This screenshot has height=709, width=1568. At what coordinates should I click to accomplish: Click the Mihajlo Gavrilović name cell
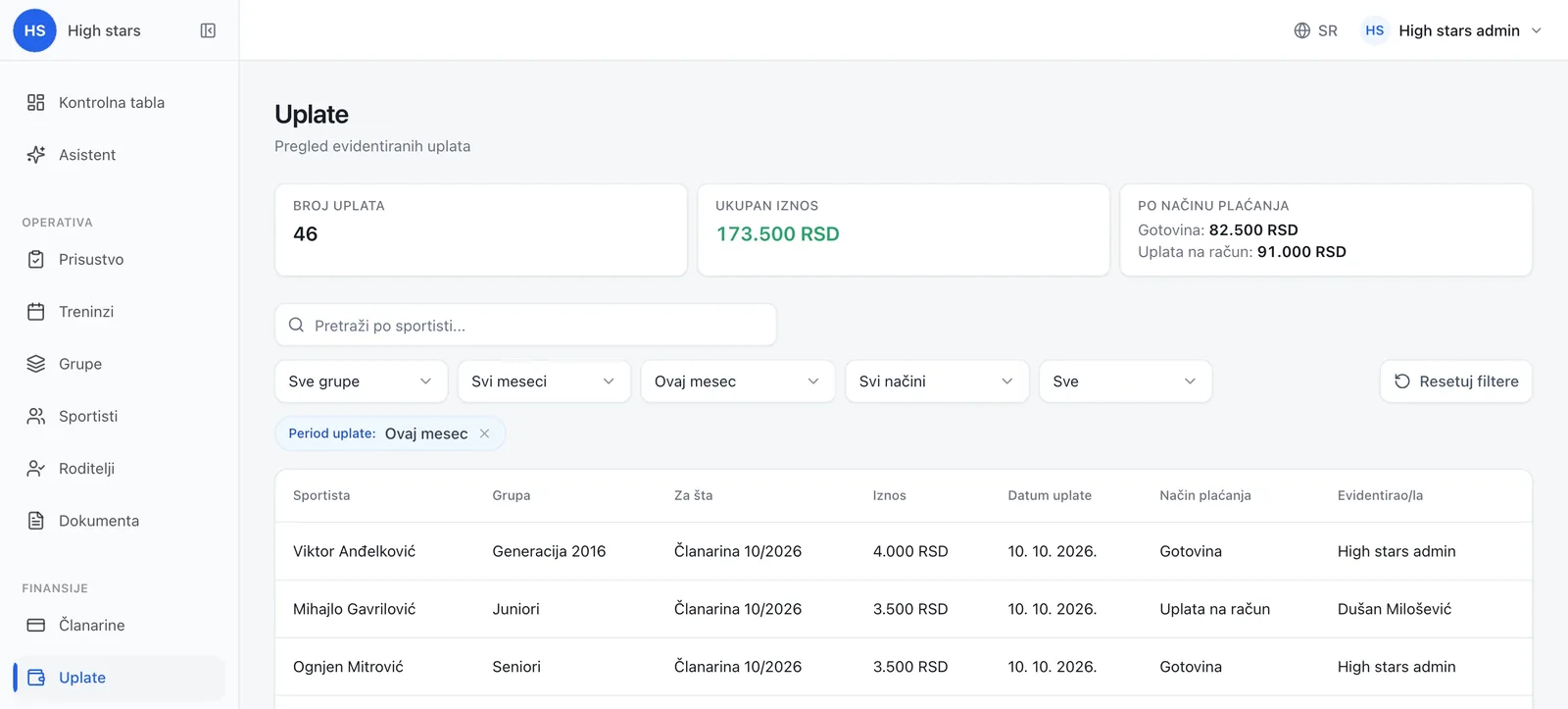354,609
